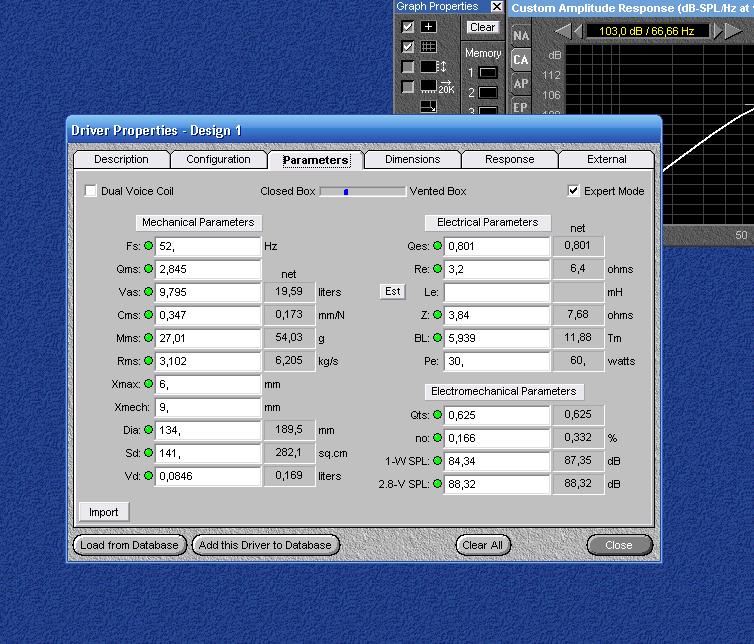This screenshot has width=754, height=644.
Task: Jump cursor right with the large right arrow
Action: tap(734, 31)
